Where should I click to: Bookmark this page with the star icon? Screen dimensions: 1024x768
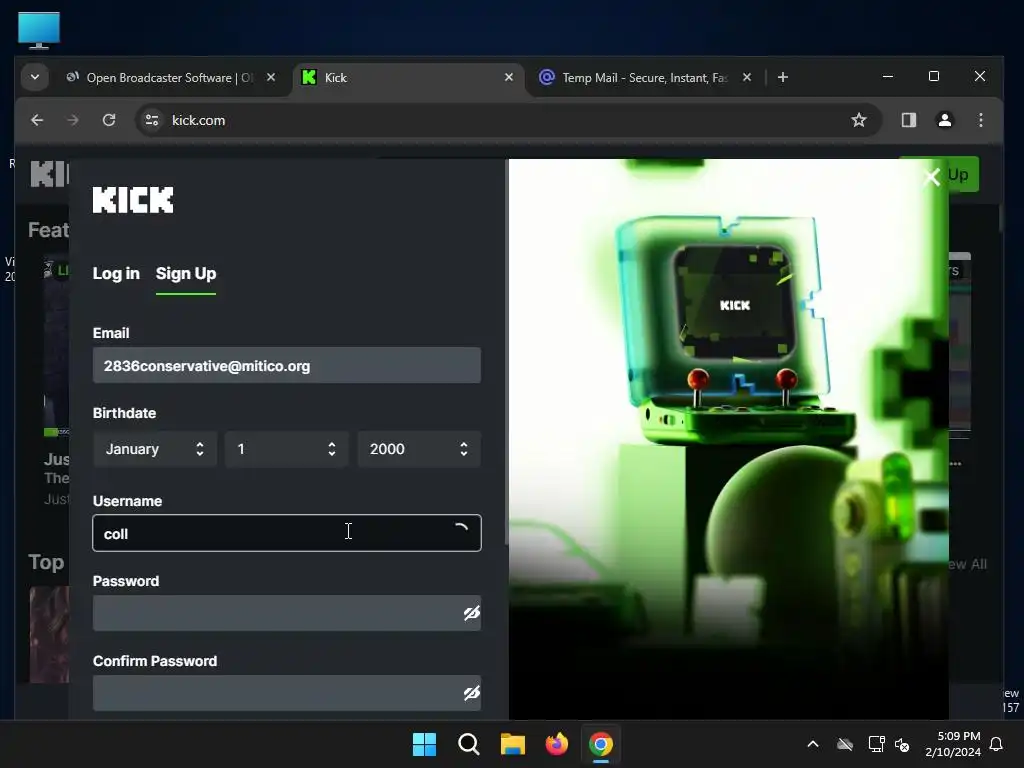click(x=859, y=120)
